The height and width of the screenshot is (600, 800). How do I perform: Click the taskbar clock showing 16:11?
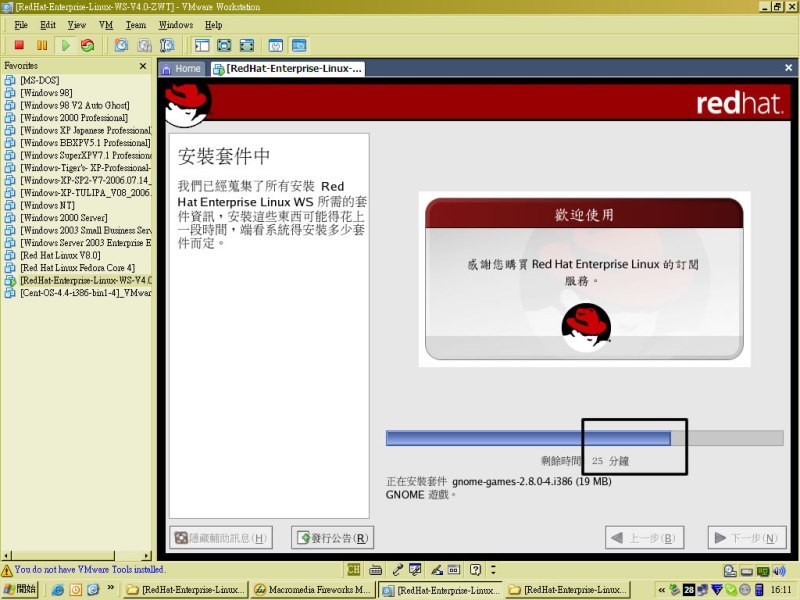click(781, 590)
